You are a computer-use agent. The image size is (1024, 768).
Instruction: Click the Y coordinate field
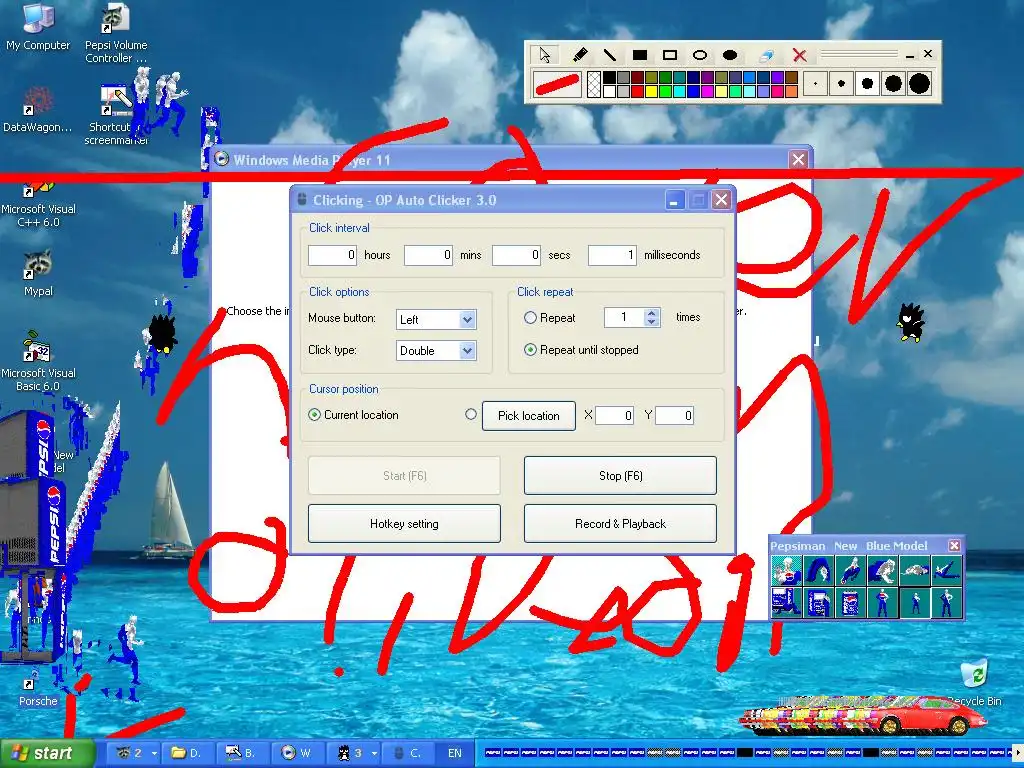pos(674,415)
